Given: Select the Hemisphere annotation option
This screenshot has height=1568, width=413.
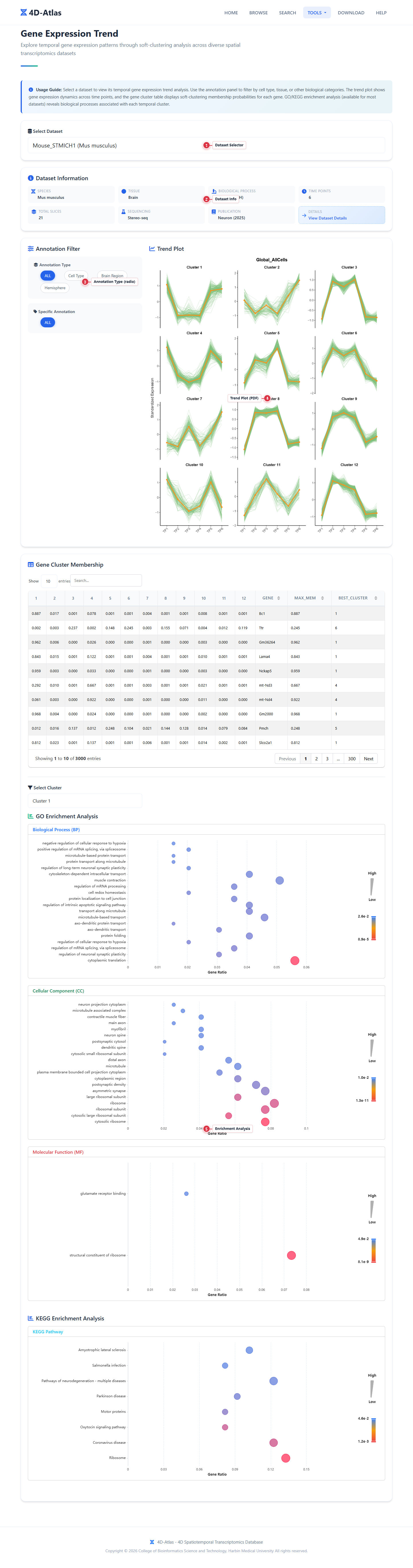Looking at the screenshot, I should coord(55,288).
